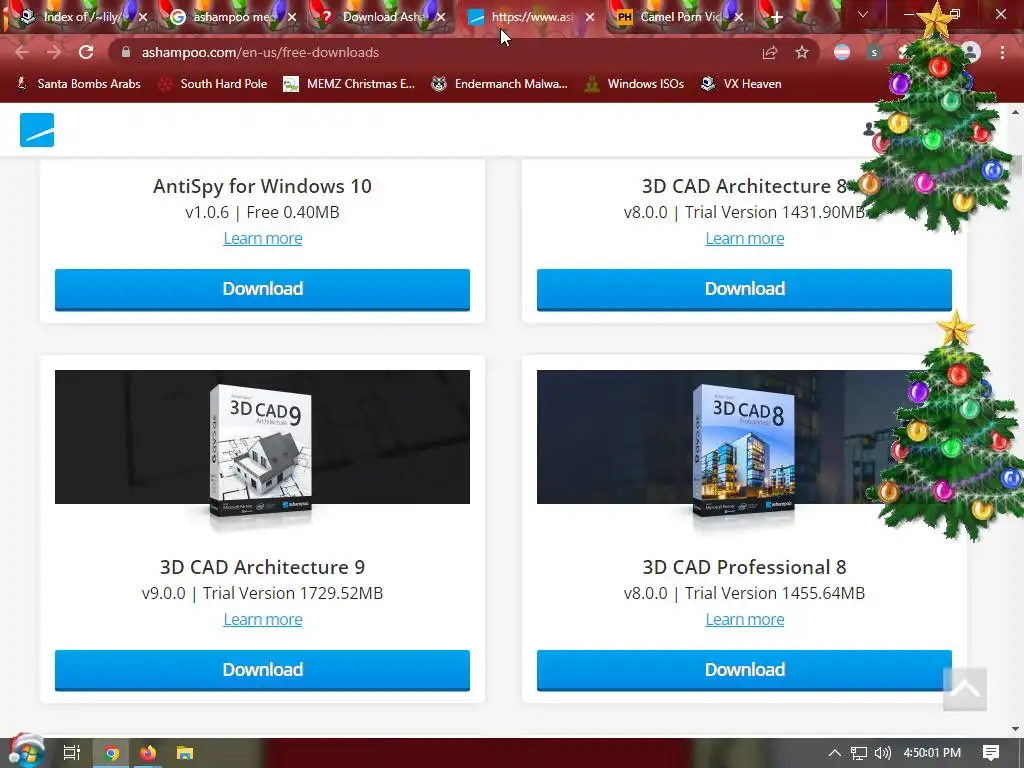The width and height of the screenshot is (1024, 768).
Task: Click the user account icon in page header
Action: tap(869, 129)
